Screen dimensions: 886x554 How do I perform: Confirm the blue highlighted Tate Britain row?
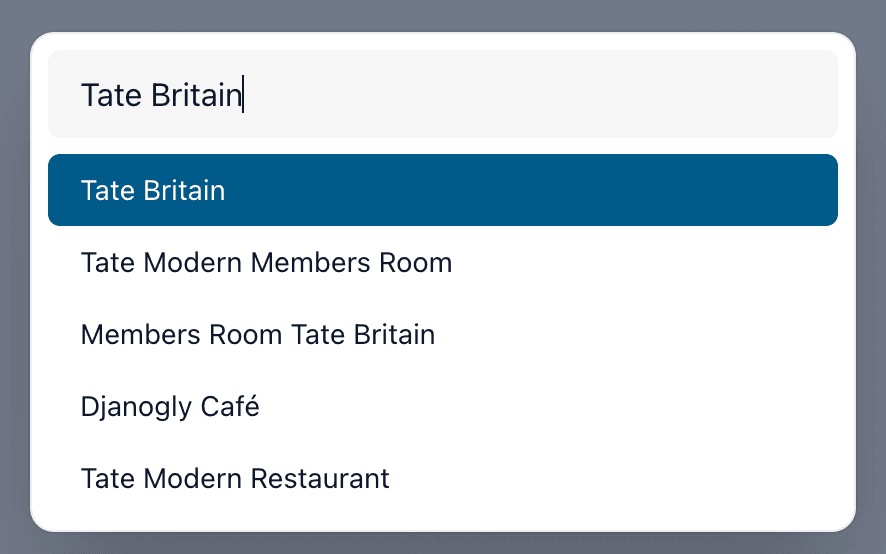pyautogui.click(x=442, y=190)
